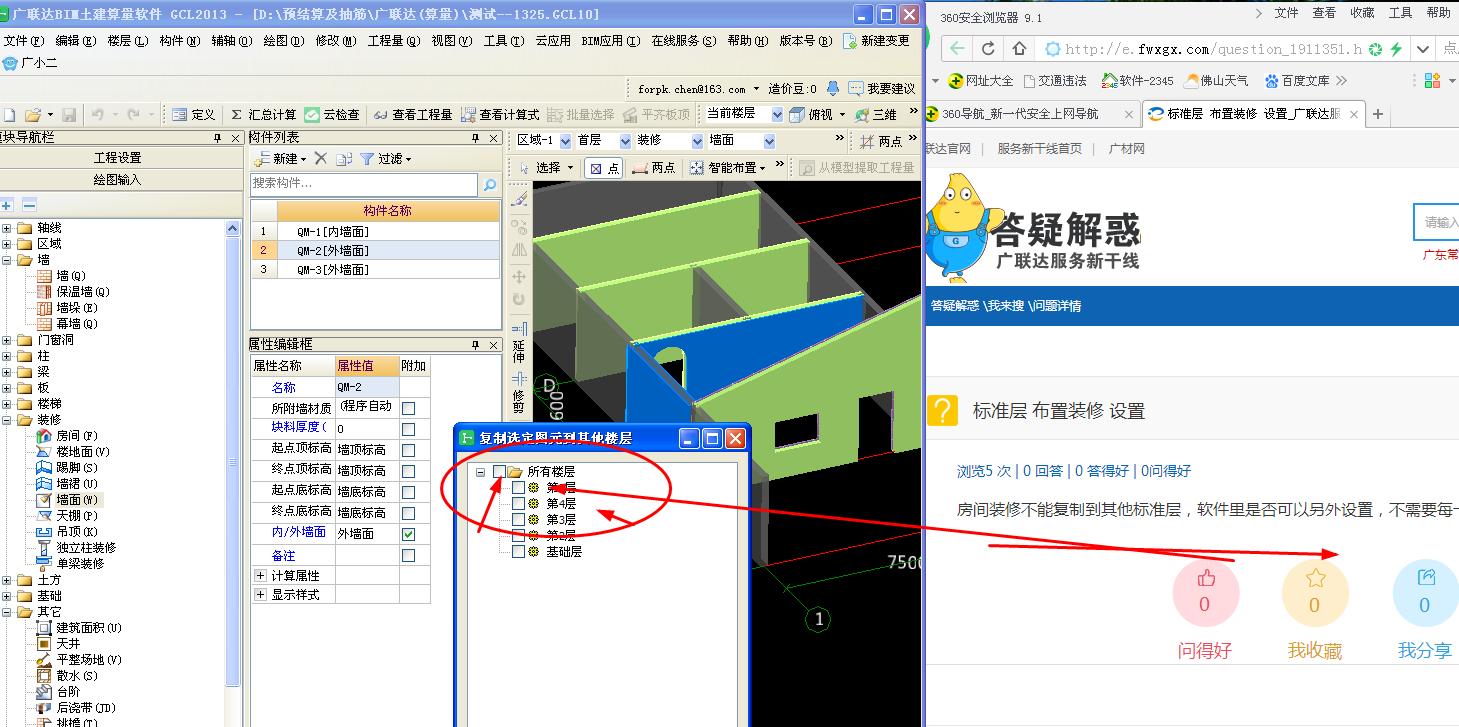Delete component with the X icon

320,158
